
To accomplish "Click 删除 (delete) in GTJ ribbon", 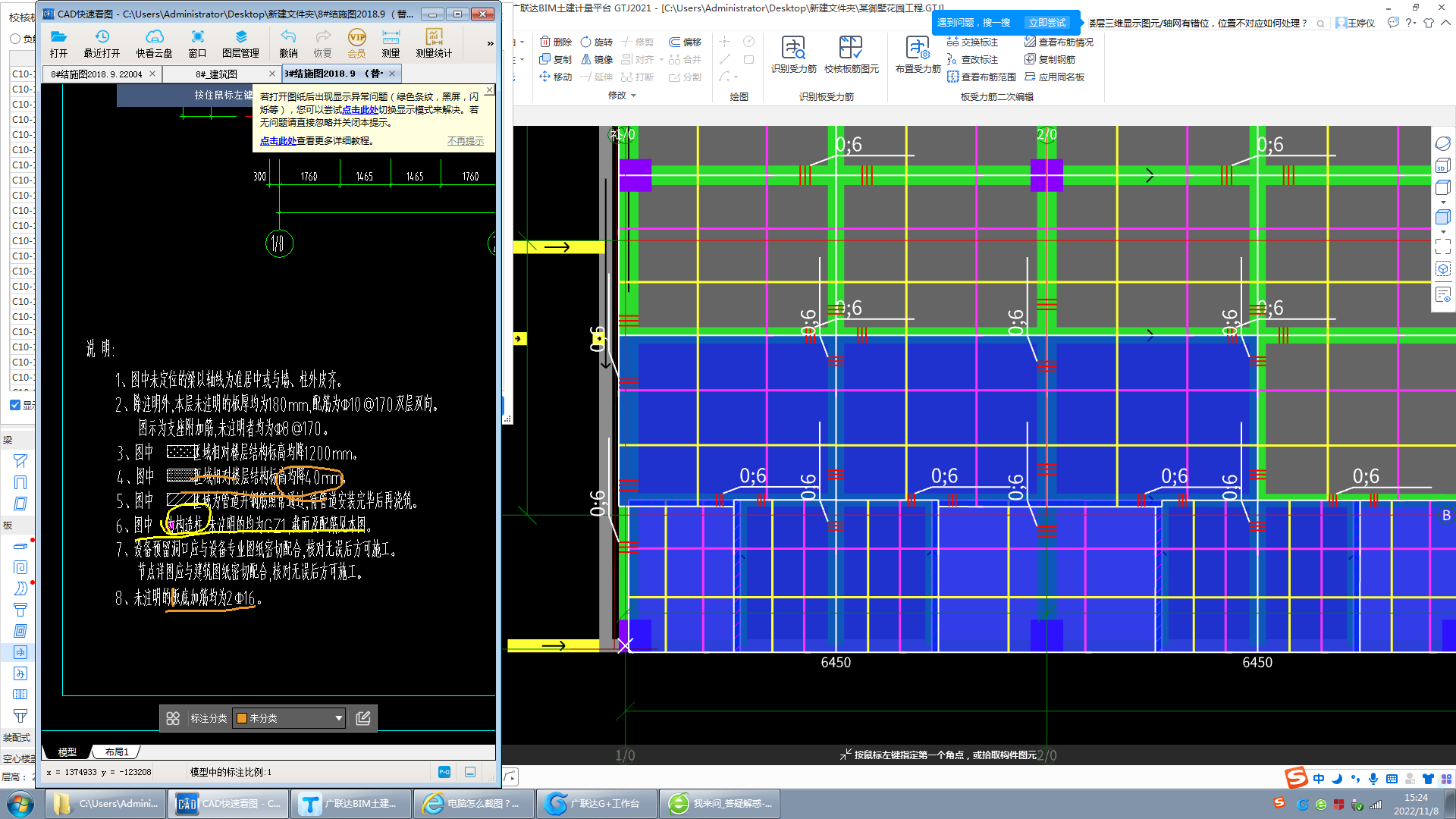I will [556, 42].
